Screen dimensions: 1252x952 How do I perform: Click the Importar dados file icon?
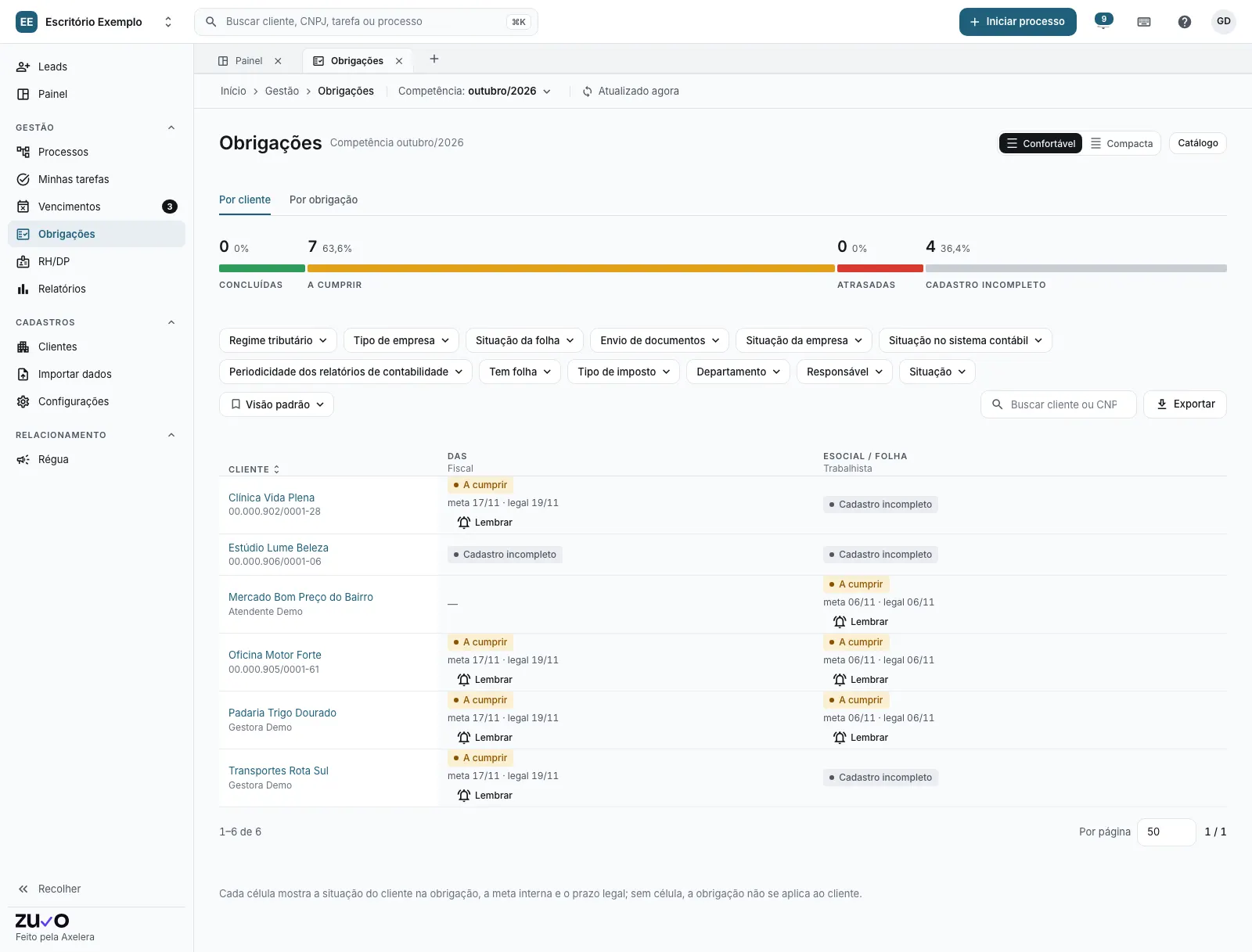(x=23, y=374)
